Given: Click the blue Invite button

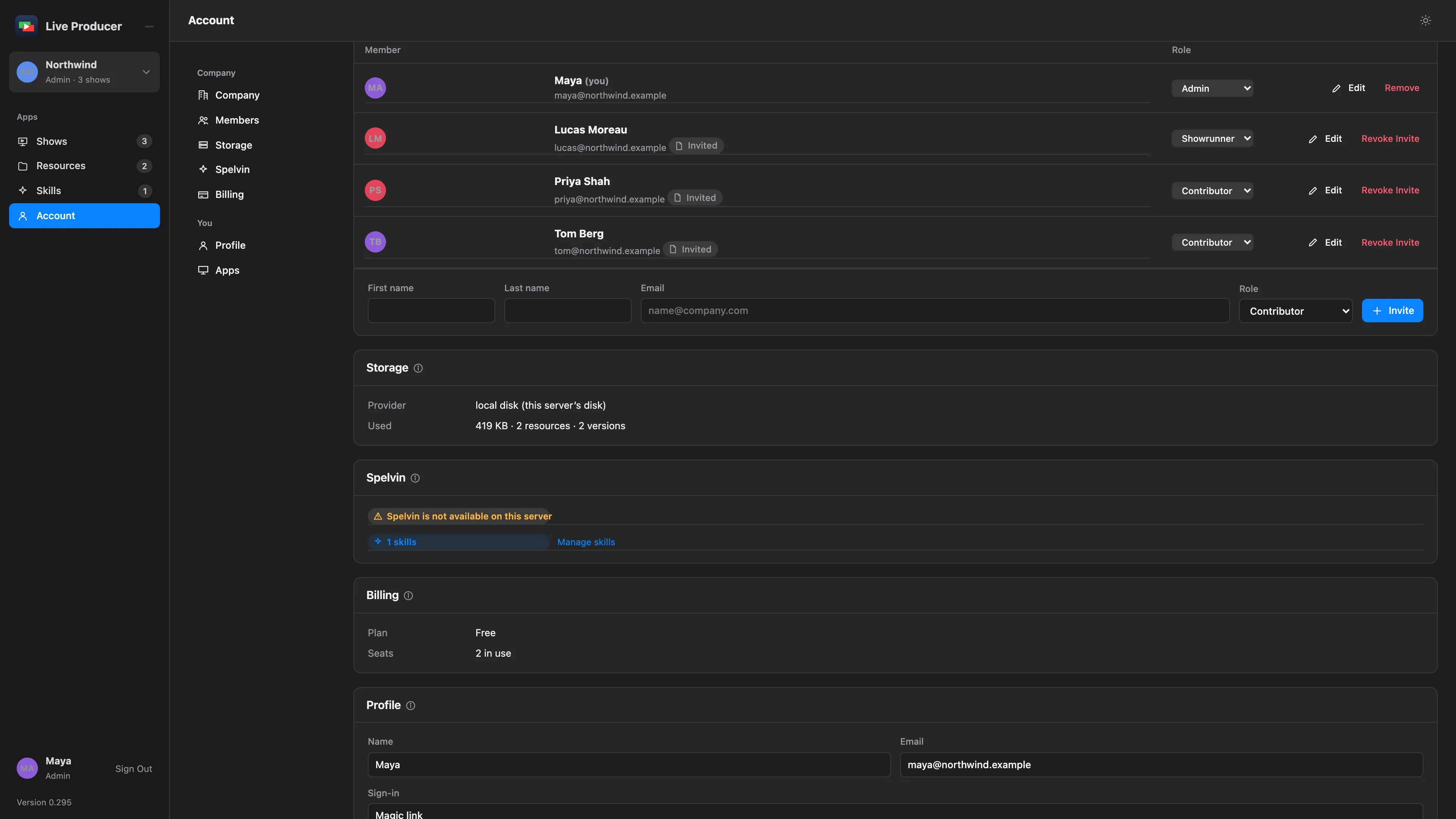Looking at the screenshot, I should 1392,311.
